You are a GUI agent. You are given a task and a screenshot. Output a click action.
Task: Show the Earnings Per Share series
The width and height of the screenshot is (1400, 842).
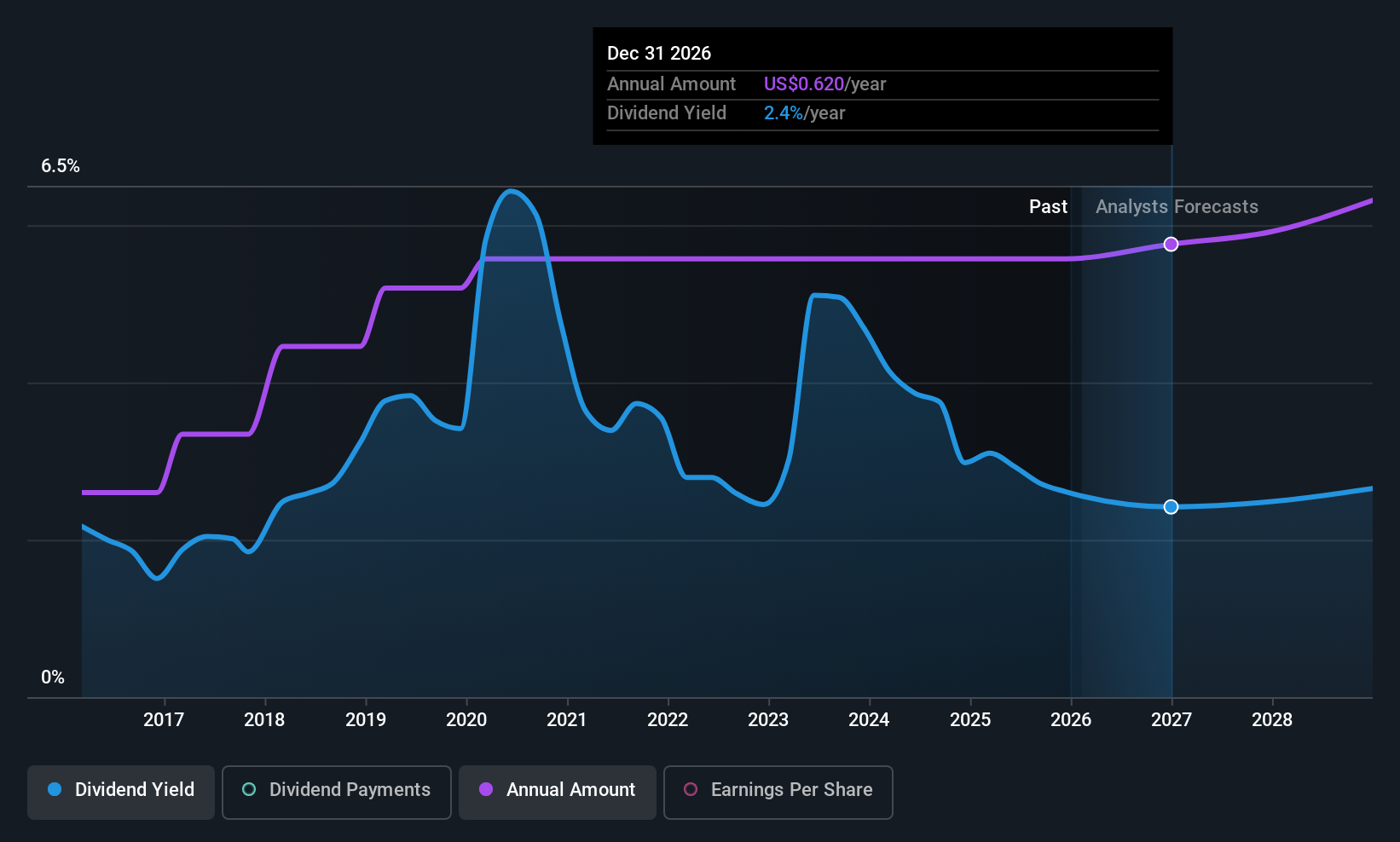[x=778, y=792]
